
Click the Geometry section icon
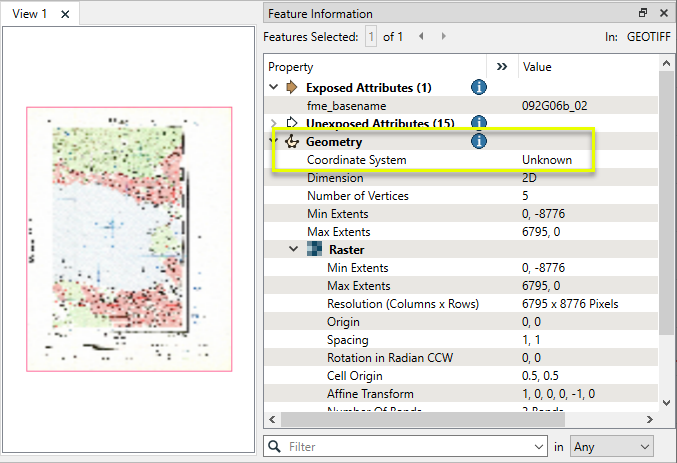click(x=292, y=142)
